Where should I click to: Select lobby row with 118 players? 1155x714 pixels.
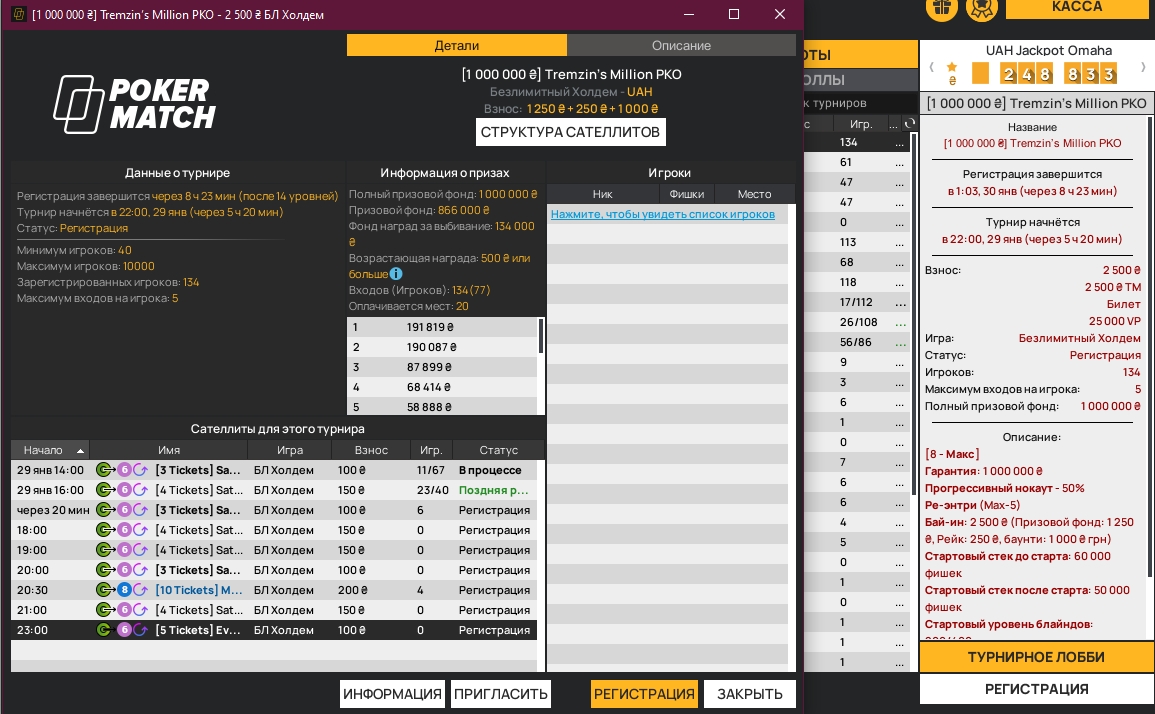click(857, 281)
